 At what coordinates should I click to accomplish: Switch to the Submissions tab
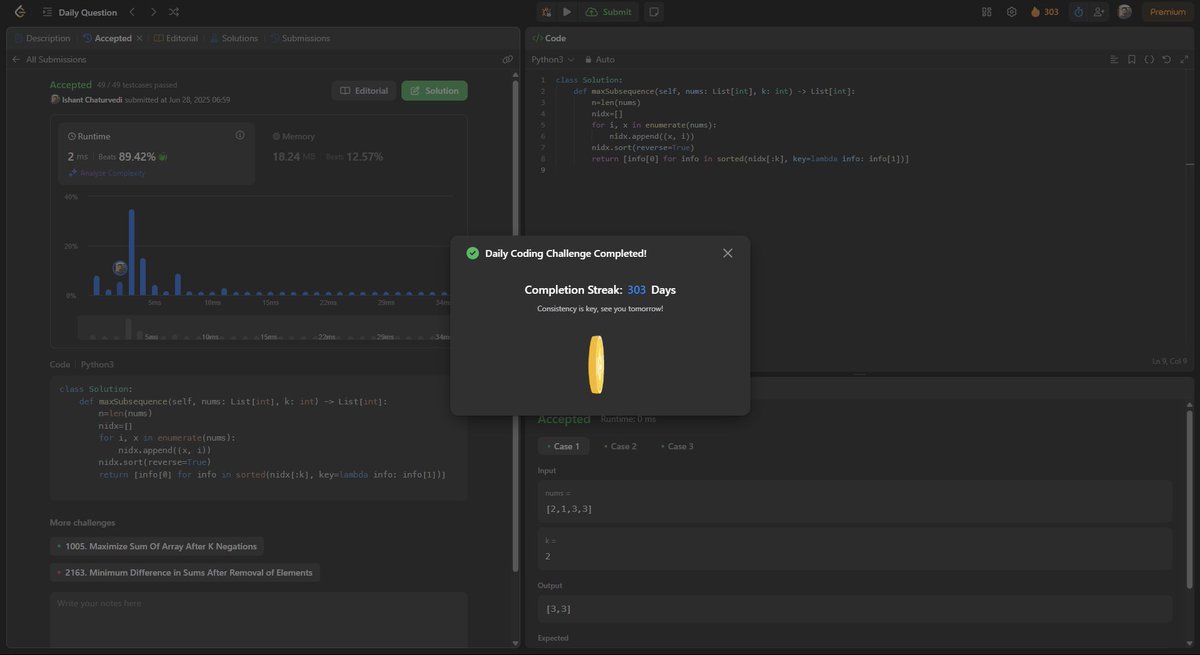tap(300, 38)
